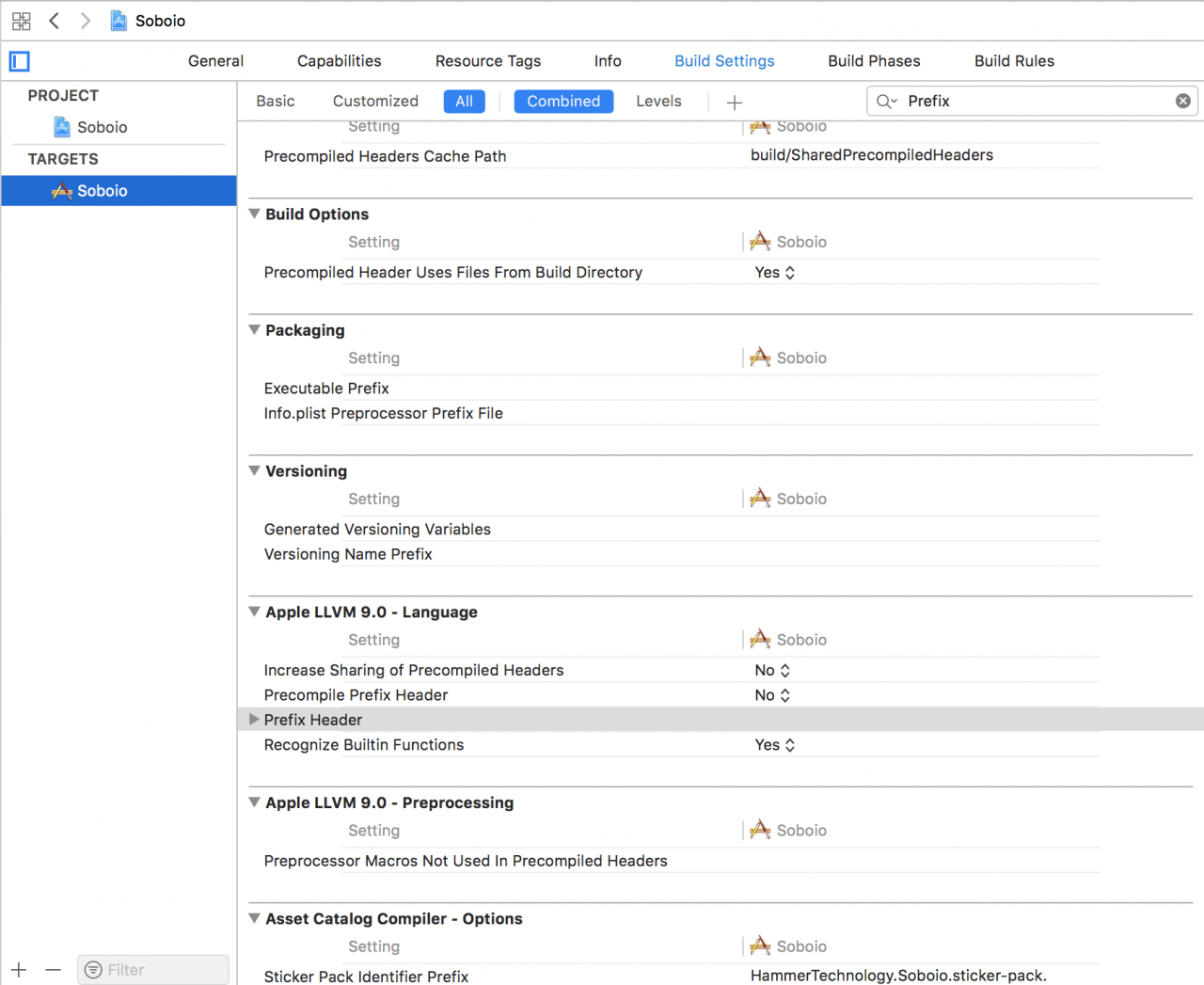Click build/SharedPrecompiledHeaders value
Screen dimensions: 1204x985
click(x=872, y=155)
